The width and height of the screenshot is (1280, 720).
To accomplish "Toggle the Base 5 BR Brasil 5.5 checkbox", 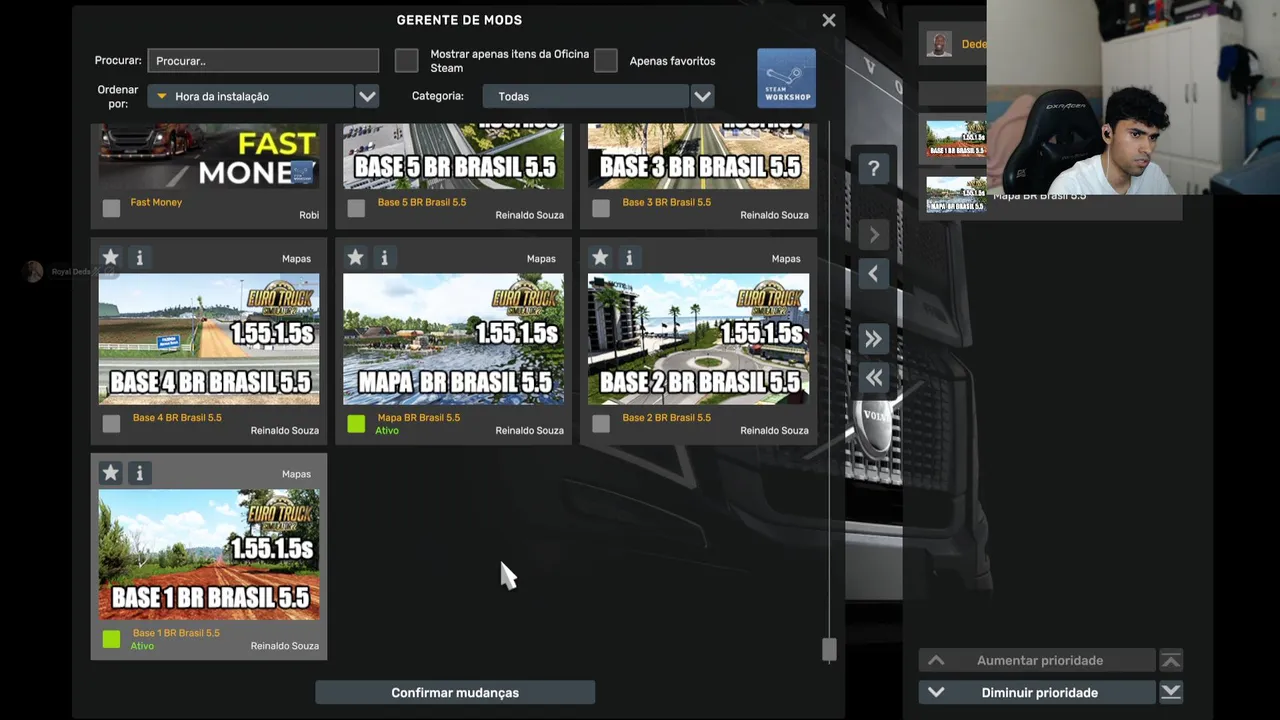I will pos(356,208).
